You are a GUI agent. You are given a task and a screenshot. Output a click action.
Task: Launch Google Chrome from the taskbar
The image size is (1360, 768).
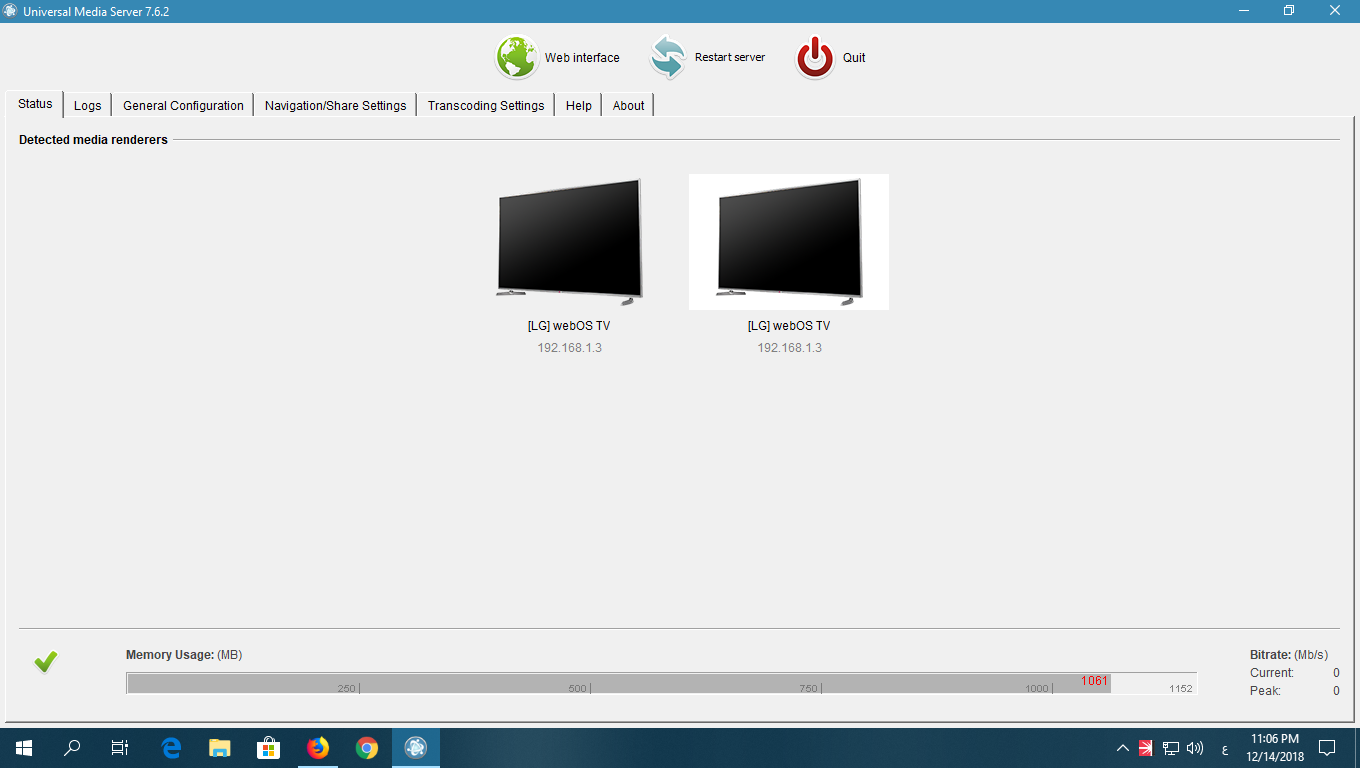367,748
